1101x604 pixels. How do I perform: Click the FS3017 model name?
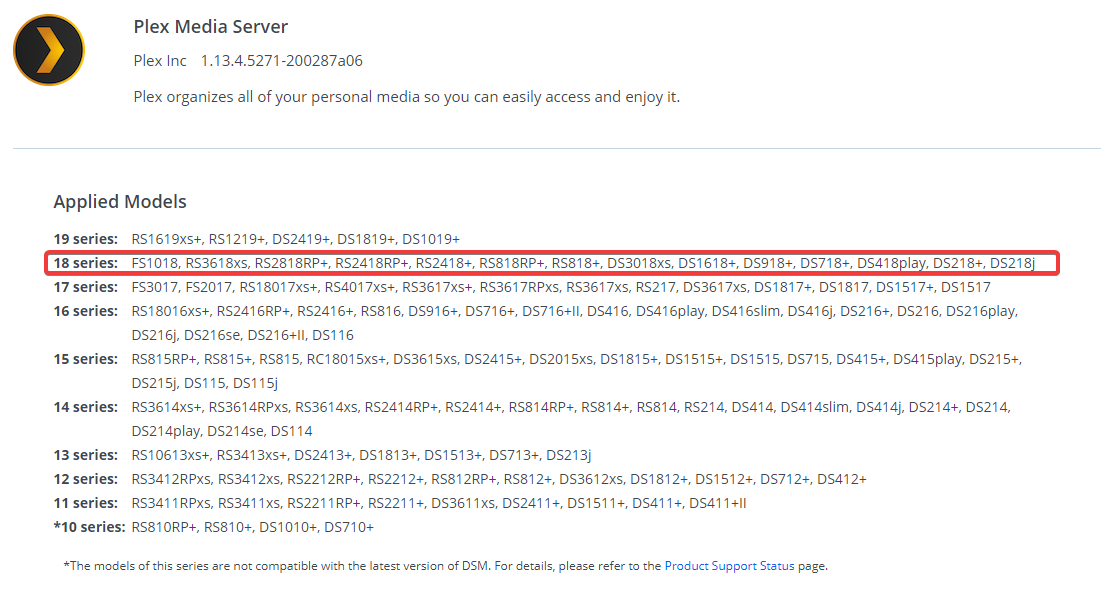click(154, 287)
